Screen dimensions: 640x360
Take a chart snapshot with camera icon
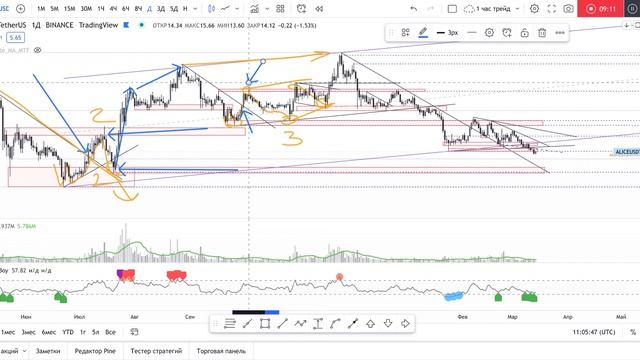click(568, 9)
